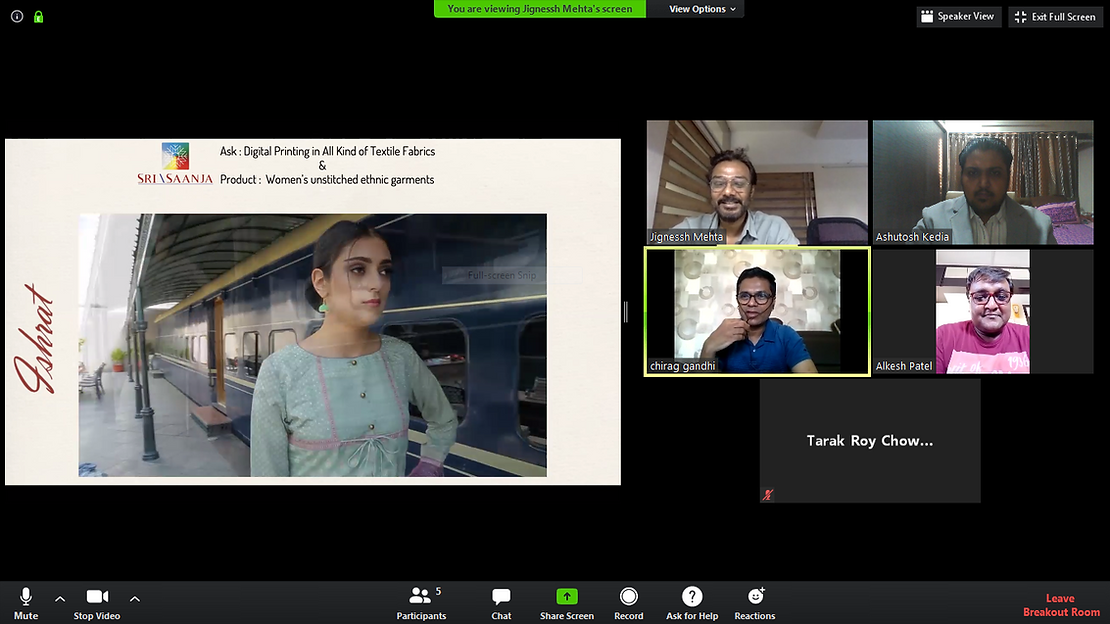Leave Breakout Room
The height and width of the screenshot is (624, 1110).
pyautogui.click(x=1060, y=605)
